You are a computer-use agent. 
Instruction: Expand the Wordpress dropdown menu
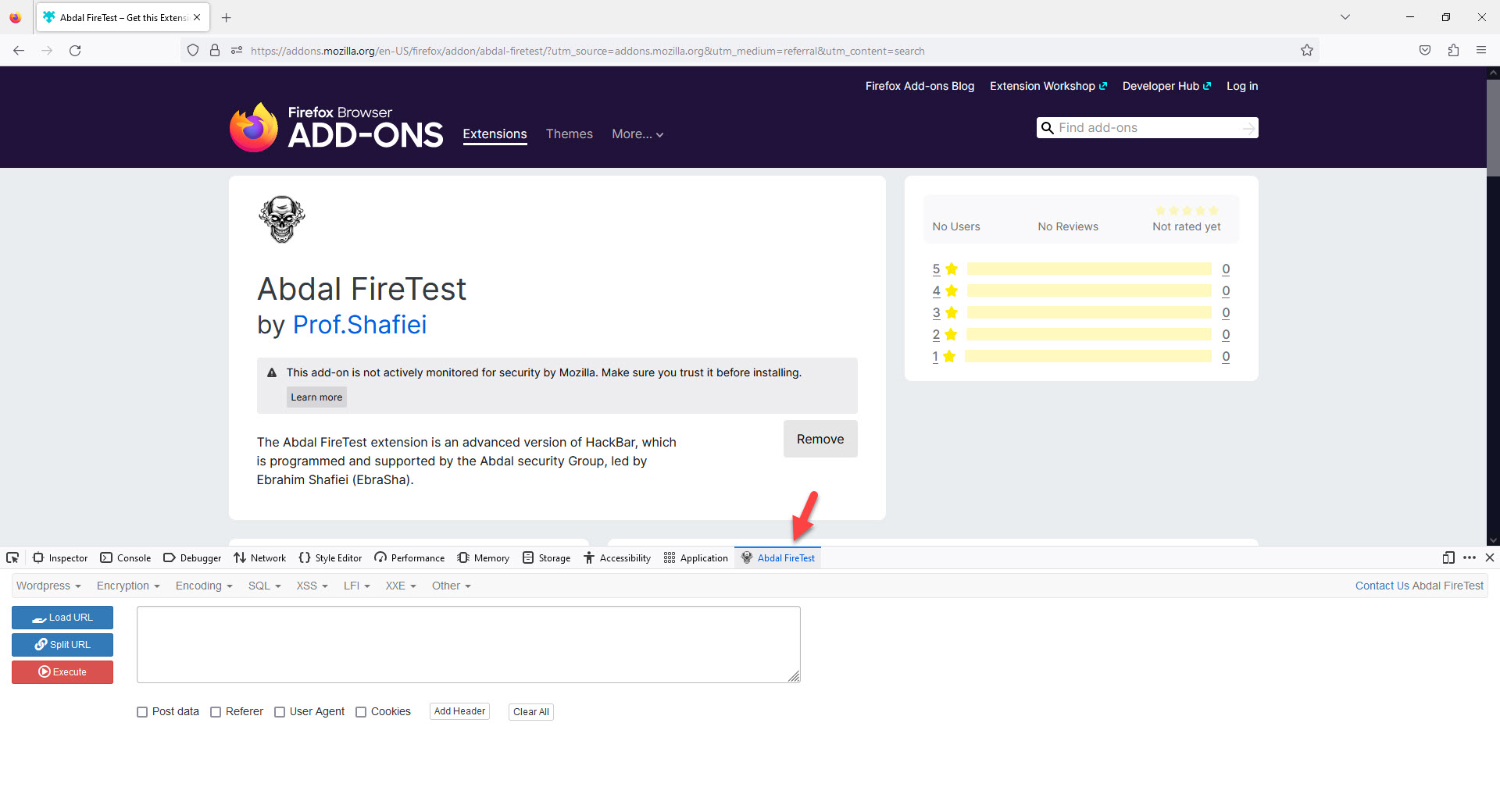48,586
